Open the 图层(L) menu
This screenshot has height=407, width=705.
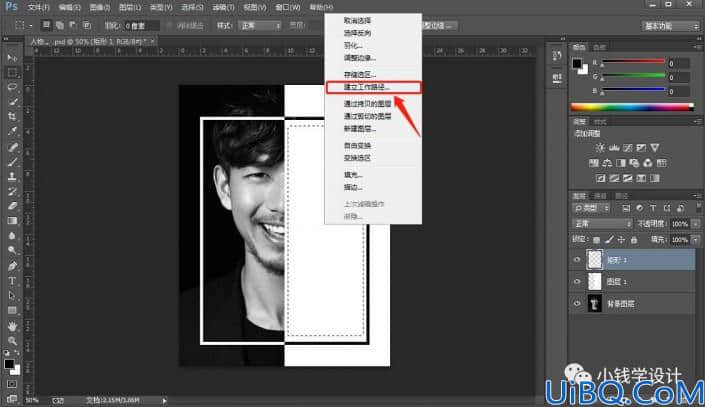tap(129, 7)
